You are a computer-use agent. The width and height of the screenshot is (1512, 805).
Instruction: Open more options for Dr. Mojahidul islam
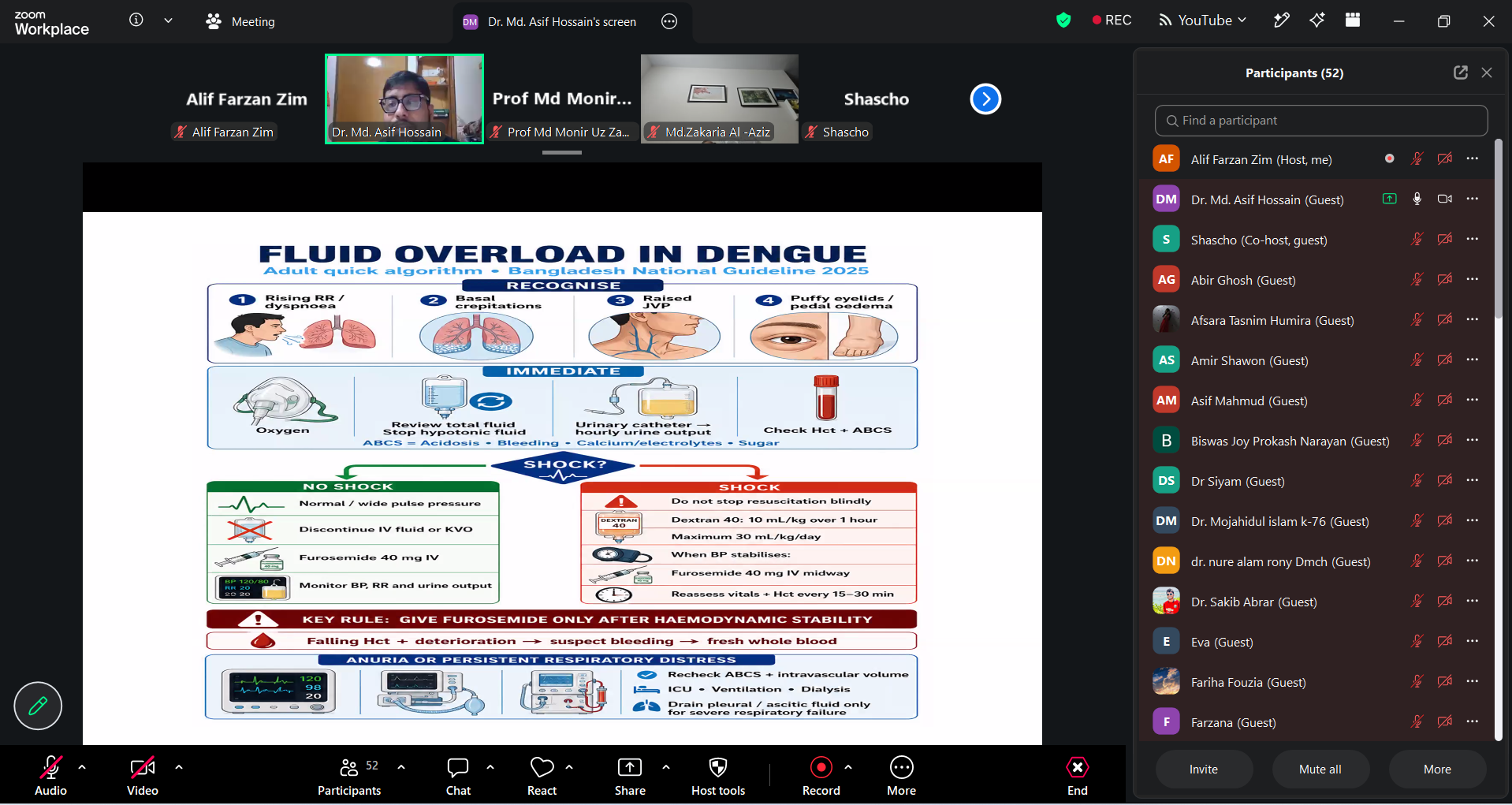1473,520
